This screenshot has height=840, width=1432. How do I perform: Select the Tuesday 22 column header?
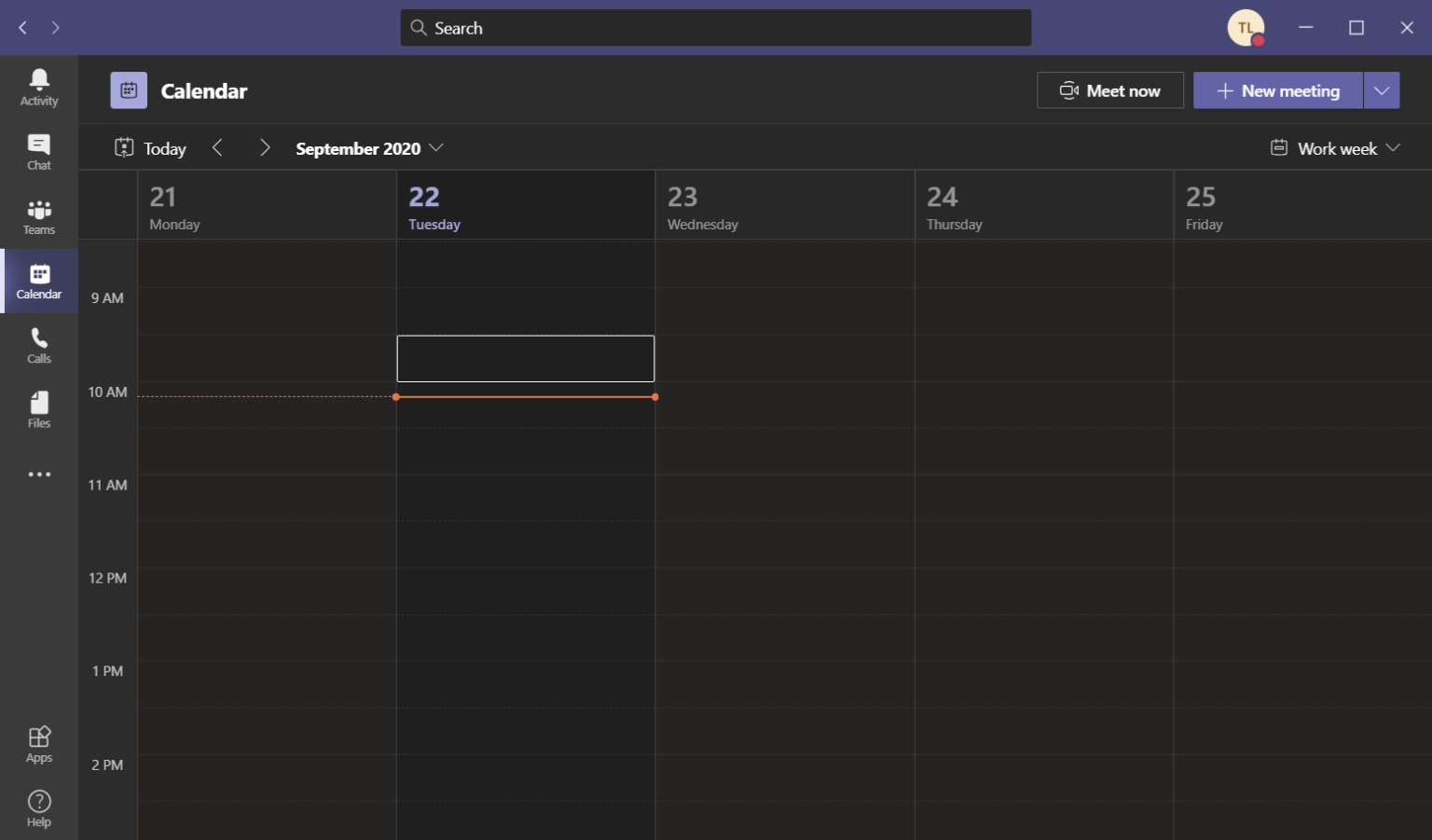[x=434, y=205]
